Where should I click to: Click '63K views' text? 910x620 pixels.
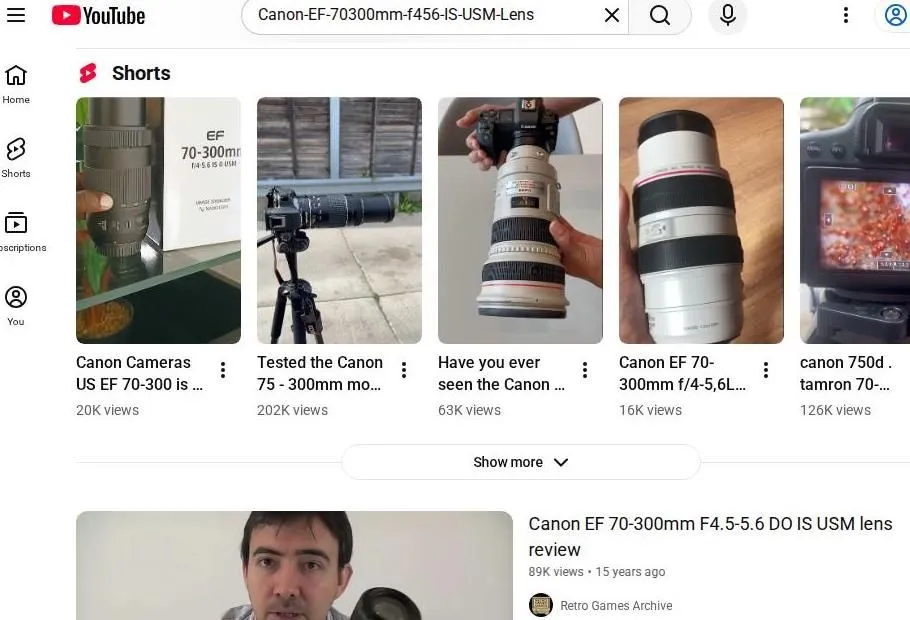click(x=470, y=410)
